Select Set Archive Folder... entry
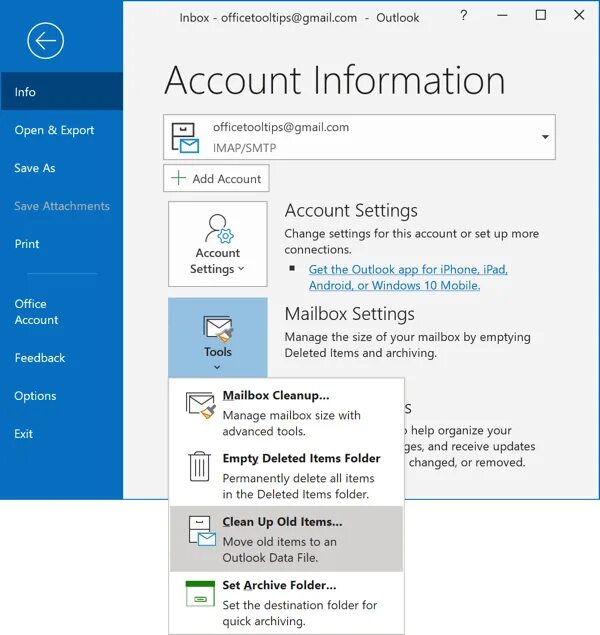 [286, 603]
